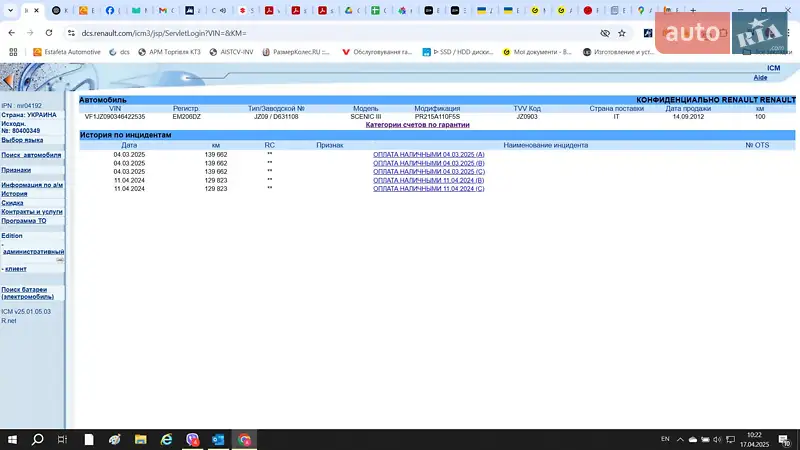Open Контракты и услуги in the sidebar
800x450 pixels.
coord(32,212)
